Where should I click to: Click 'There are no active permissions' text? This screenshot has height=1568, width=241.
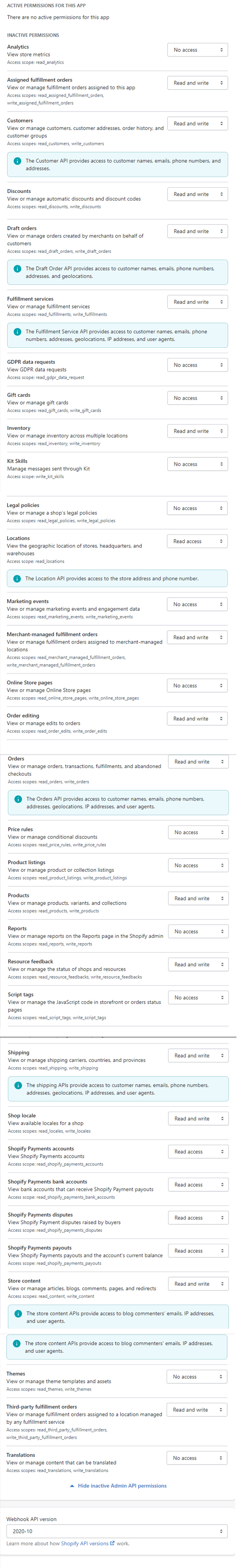click(58, 18)
